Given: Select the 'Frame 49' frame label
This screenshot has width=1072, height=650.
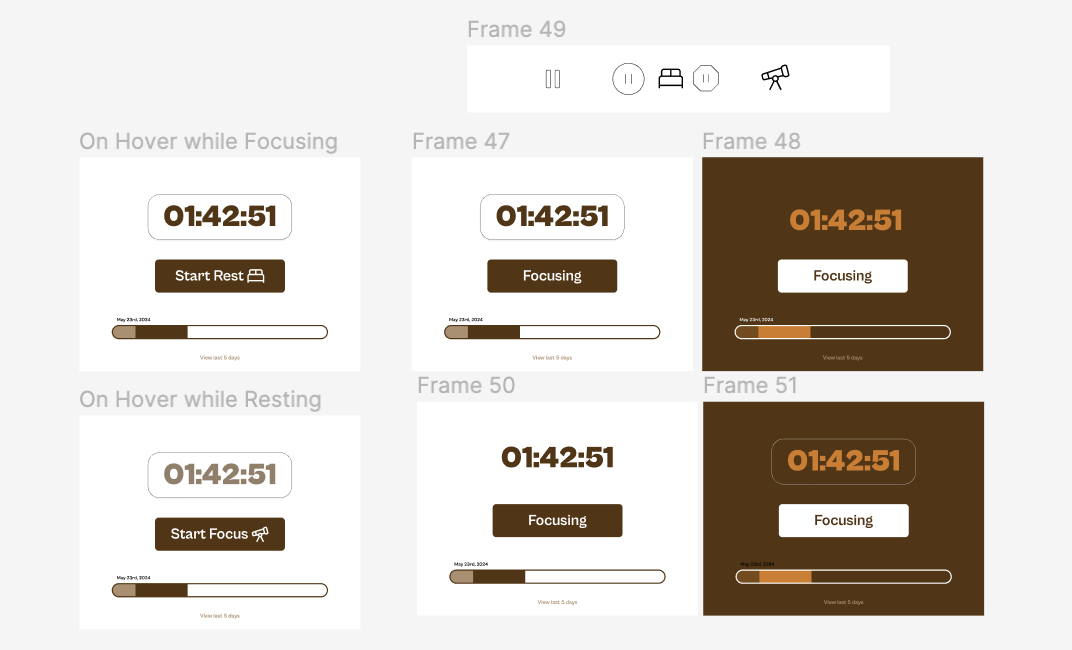Looking at the screenshot, I should (x=516, y=29).
